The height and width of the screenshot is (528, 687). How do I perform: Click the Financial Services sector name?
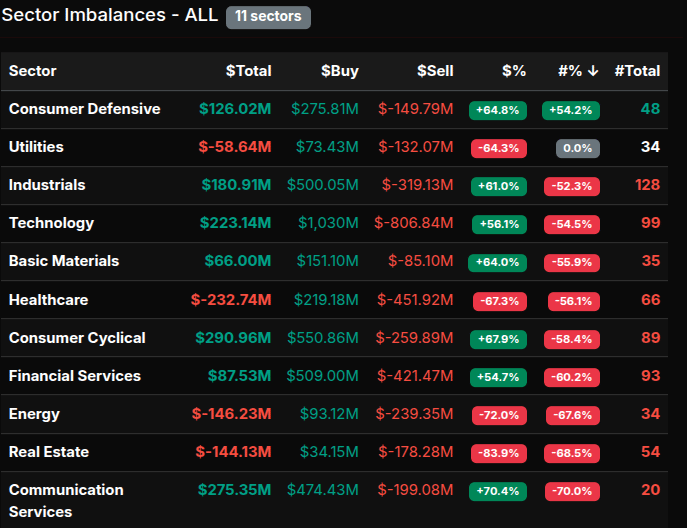tap(75, 376)
